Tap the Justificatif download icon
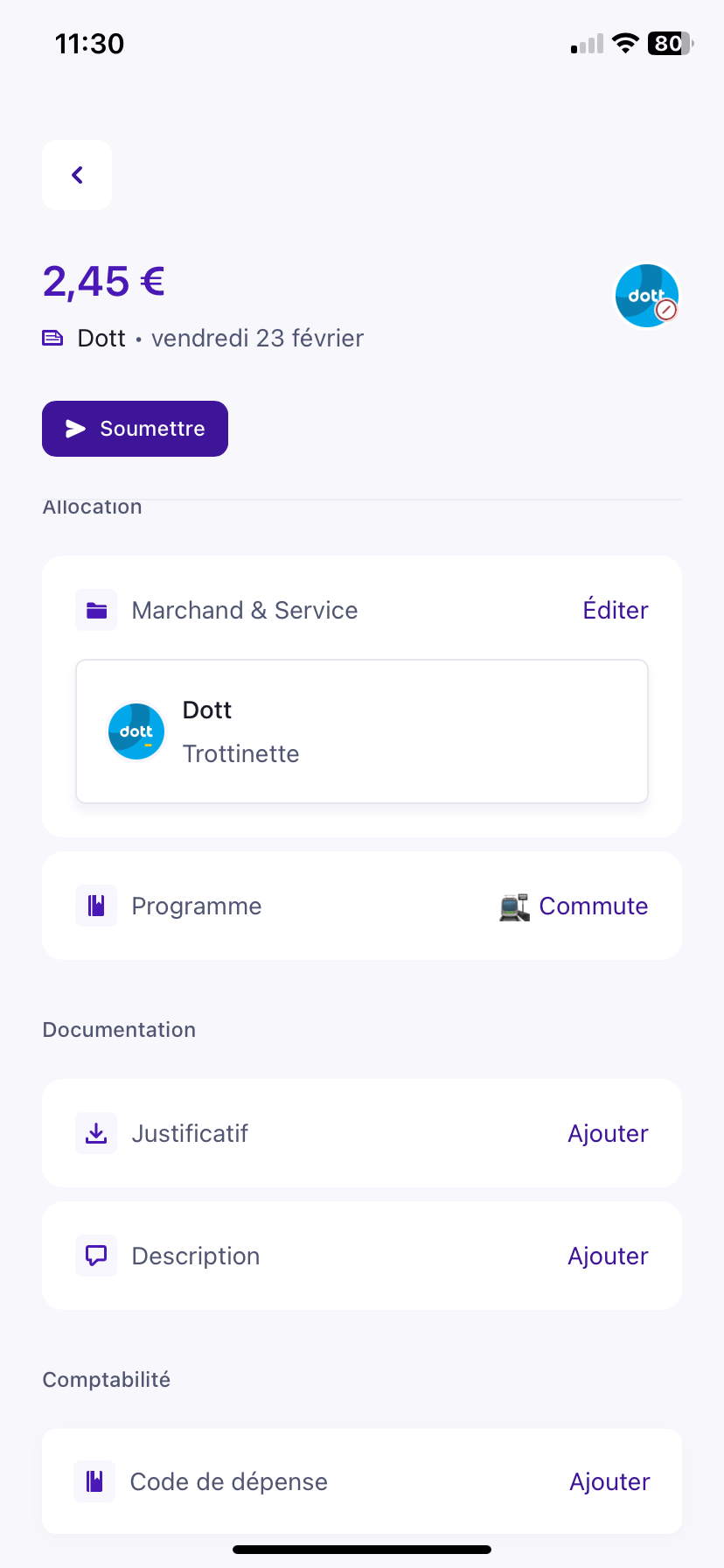 click(96, 1133)
